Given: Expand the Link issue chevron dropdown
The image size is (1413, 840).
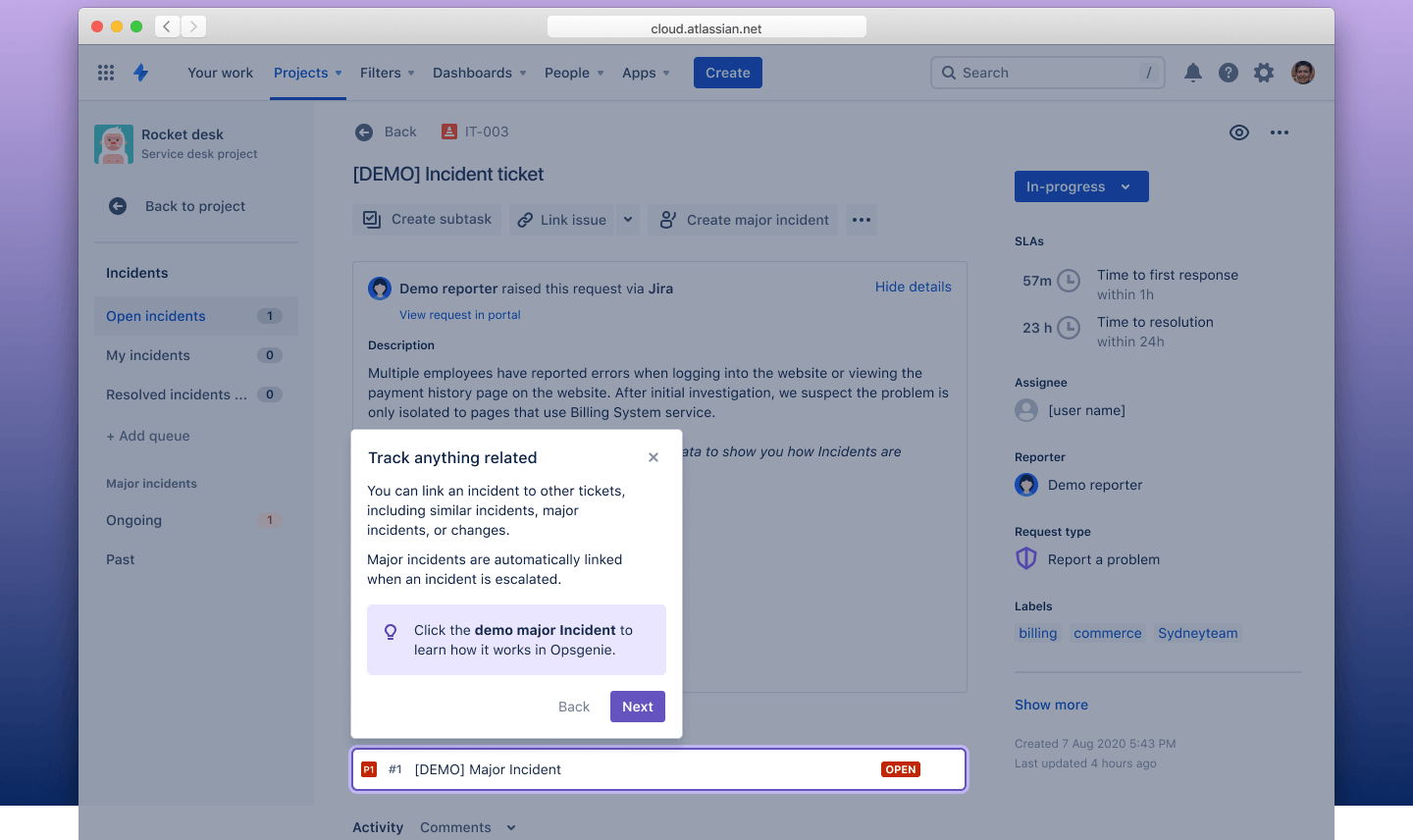Looking at the screenshot, I should 627,220.
